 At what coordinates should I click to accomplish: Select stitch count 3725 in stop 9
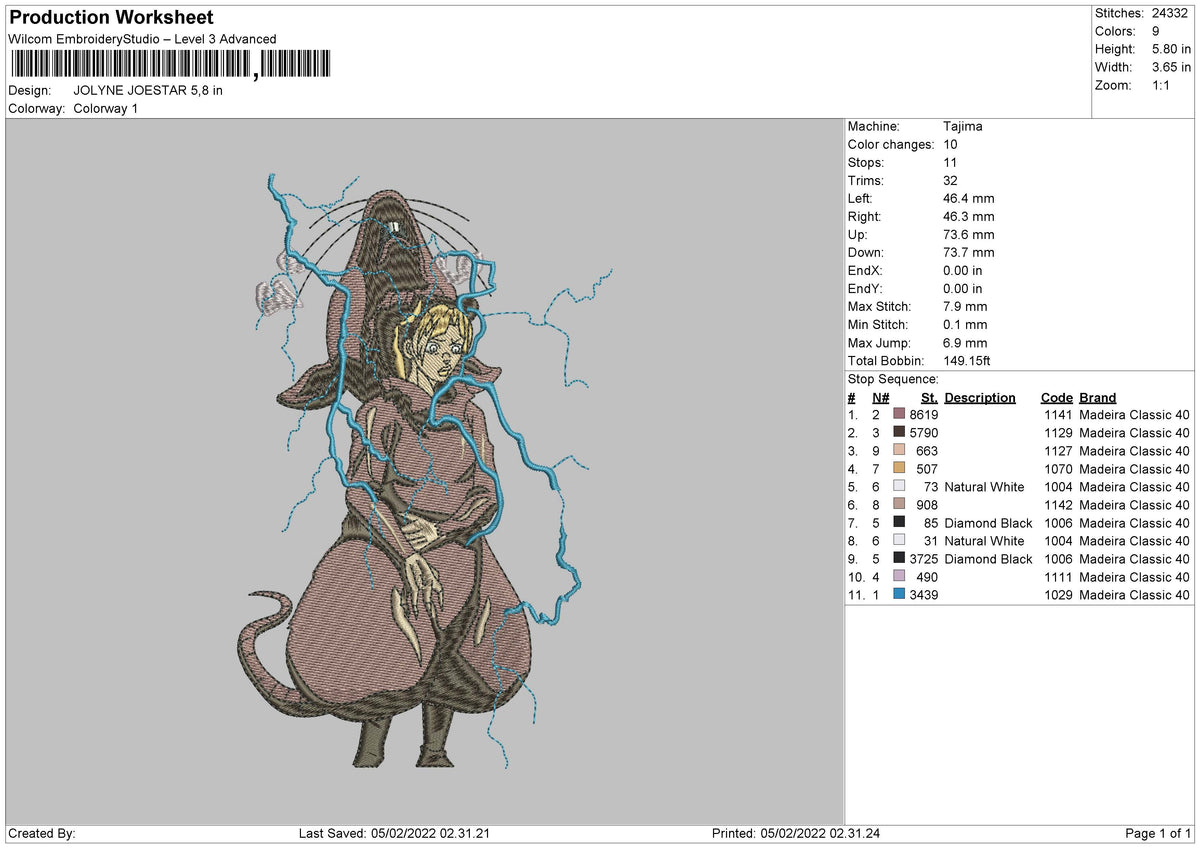[923, 558]
